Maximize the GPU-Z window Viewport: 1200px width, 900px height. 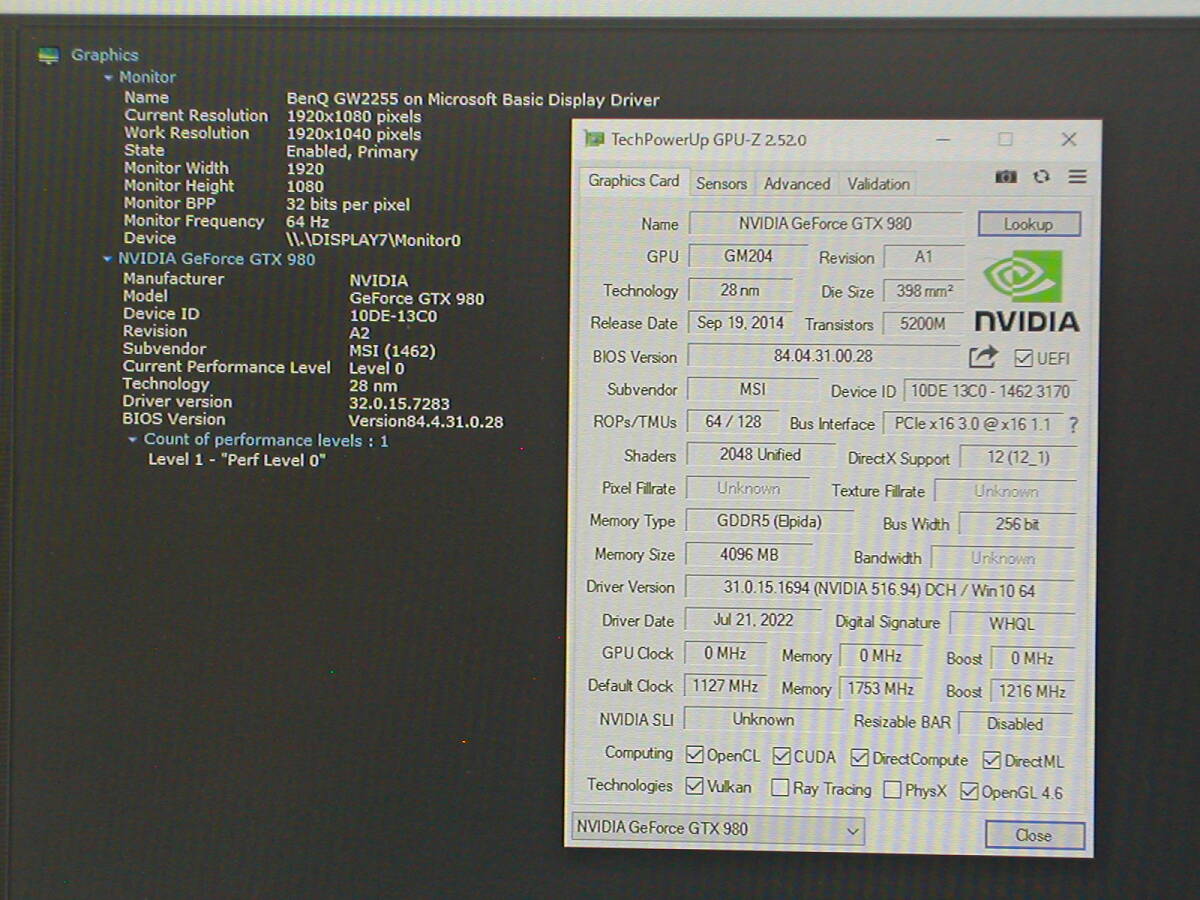[1005, 139]
